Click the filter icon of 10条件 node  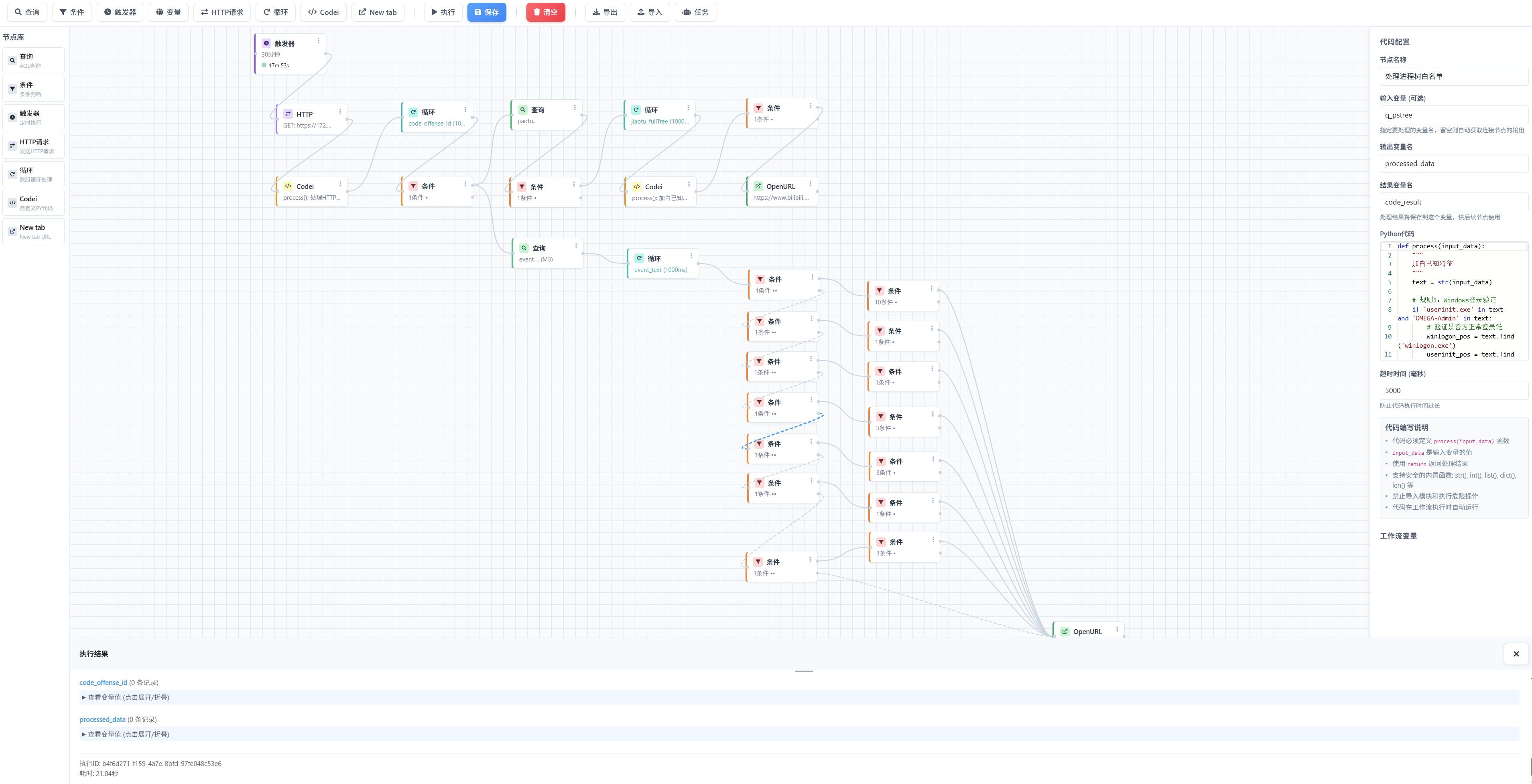coord(880,291)
